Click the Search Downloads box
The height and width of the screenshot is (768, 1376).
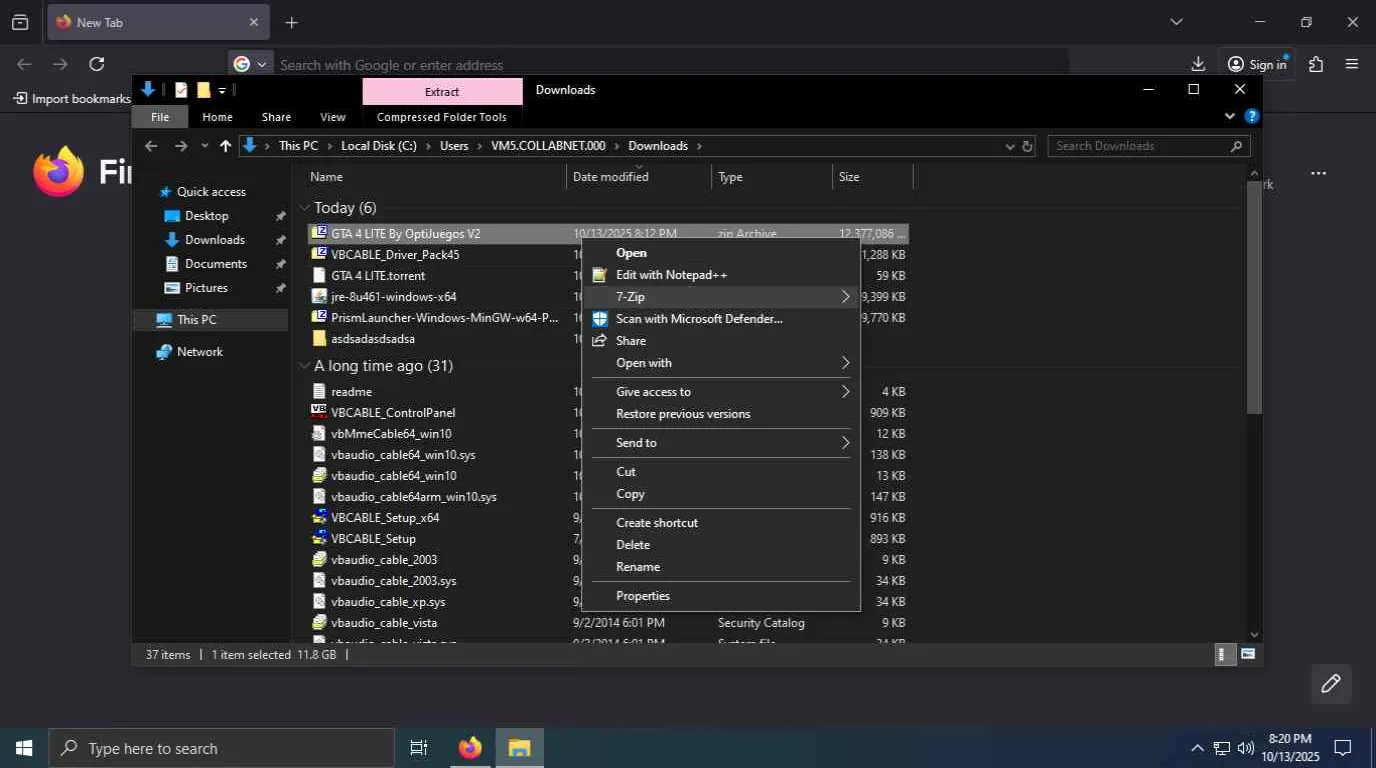click(1148, 146)
